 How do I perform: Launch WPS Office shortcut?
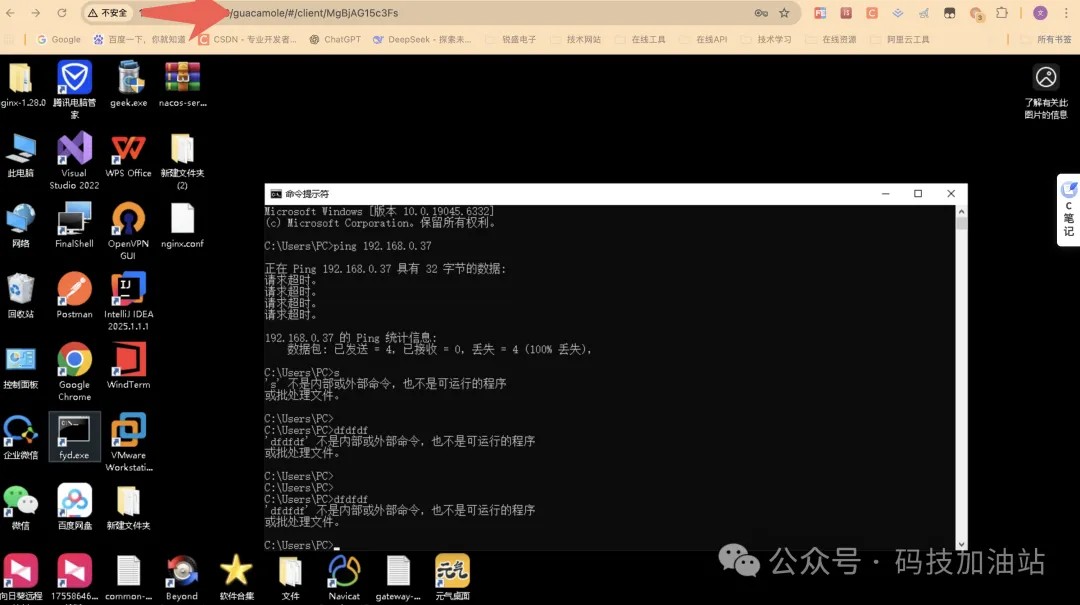[x=129, y=155]
